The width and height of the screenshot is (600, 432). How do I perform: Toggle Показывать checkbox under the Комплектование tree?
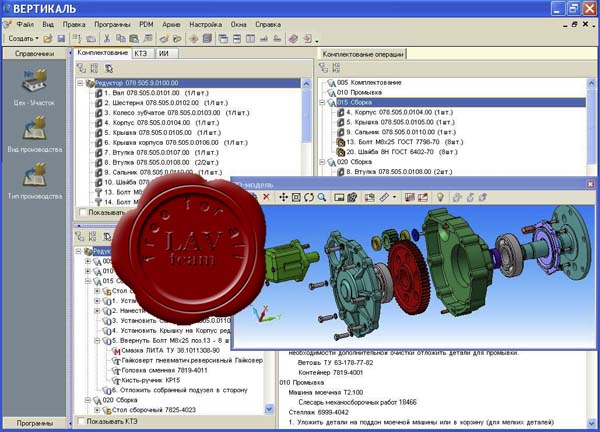click(x=82, y=212)
